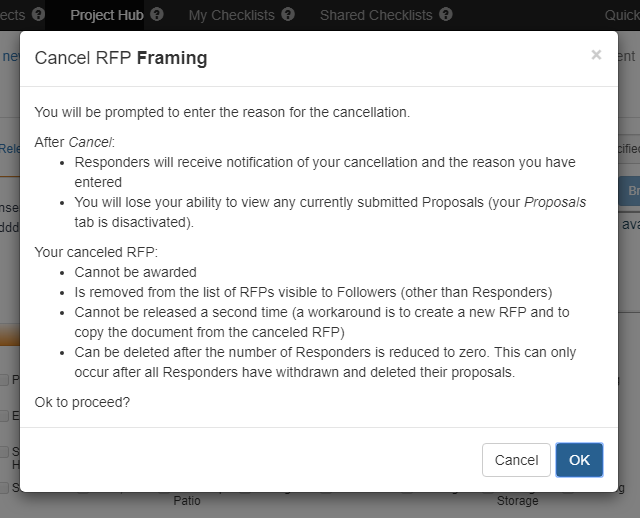Tick the checkbox labeled P behind the dialog
Image resolution: width=640 pixels, height=518 pixels.
tap(4, 380)
